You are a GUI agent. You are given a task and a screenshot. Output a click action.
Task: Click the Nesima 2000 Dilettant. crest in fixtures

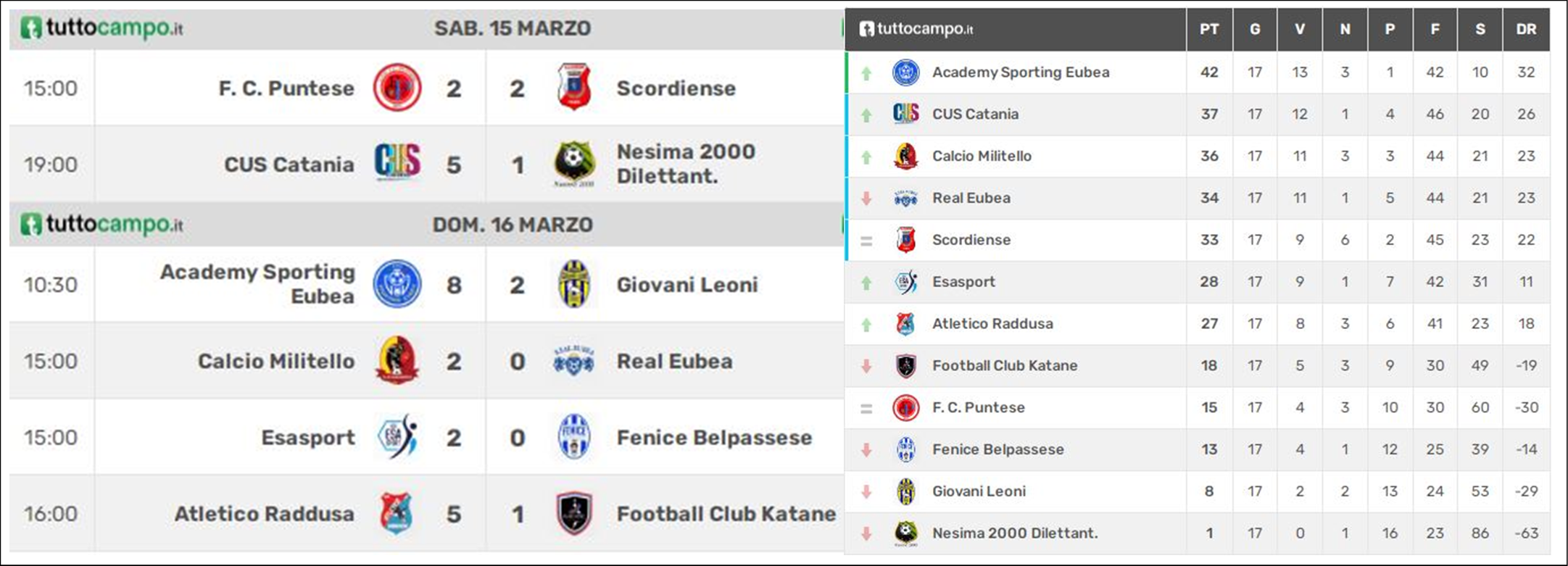pyautogui.click(x=574, y=164)
